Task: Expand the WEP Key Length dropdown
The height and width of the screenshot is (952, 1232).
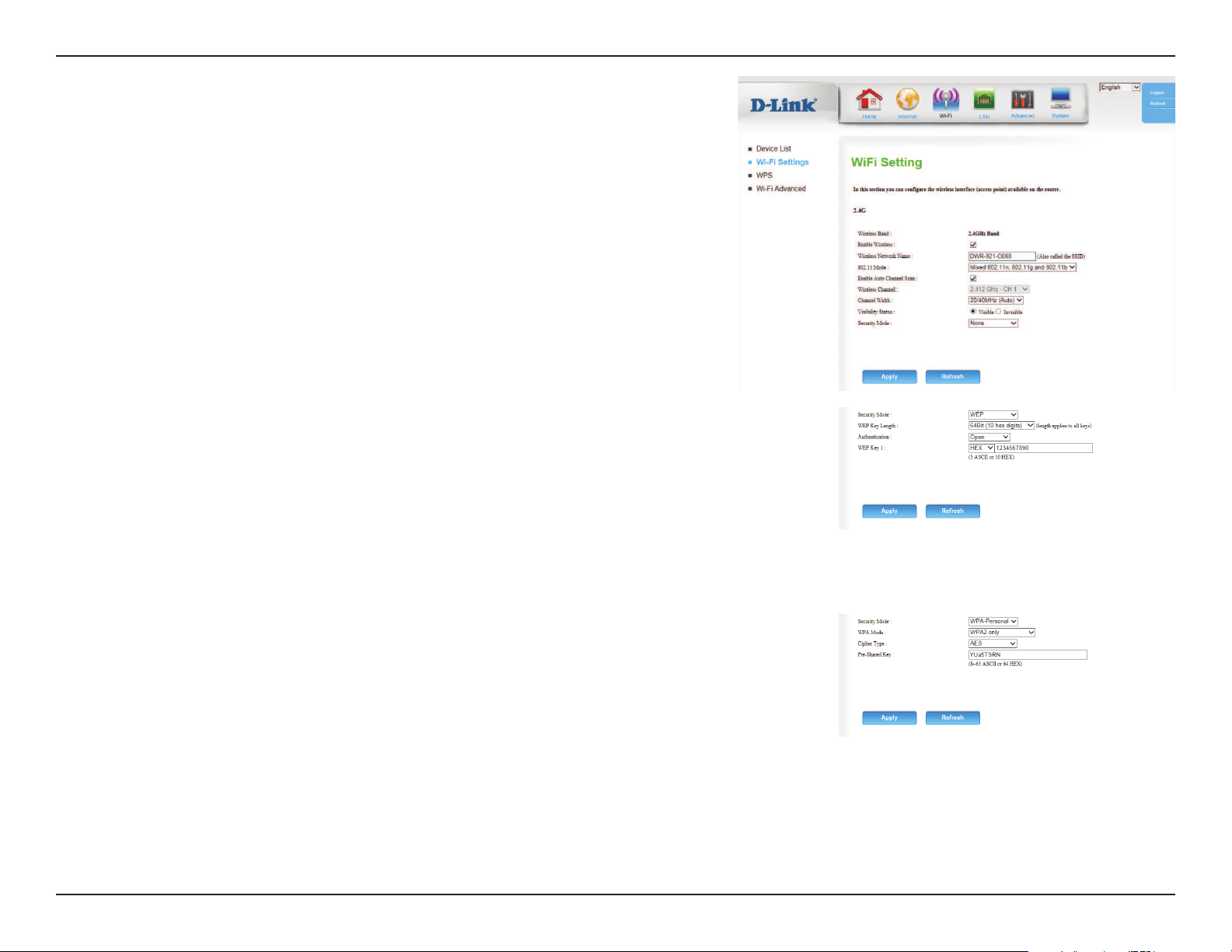Action: [x=1001, y=426]
